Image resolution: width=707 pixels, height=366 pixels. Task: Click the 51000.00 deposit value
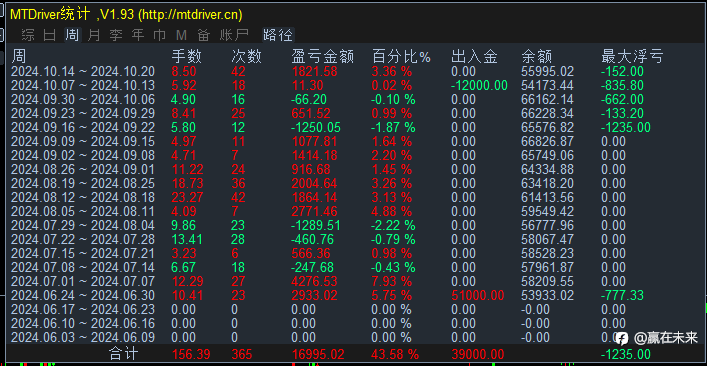tap(477, 296)
